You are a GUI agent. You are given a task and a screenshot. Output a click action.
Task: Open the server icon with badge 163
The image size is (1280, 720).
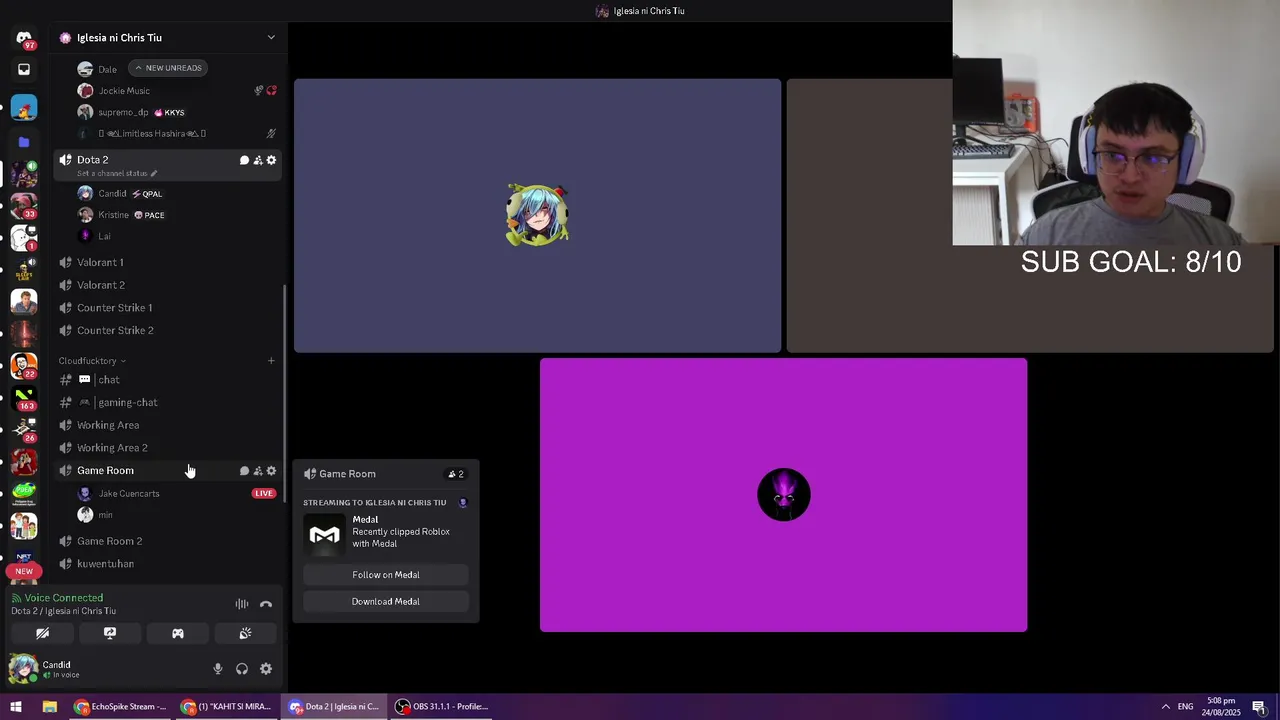(24, 396)
